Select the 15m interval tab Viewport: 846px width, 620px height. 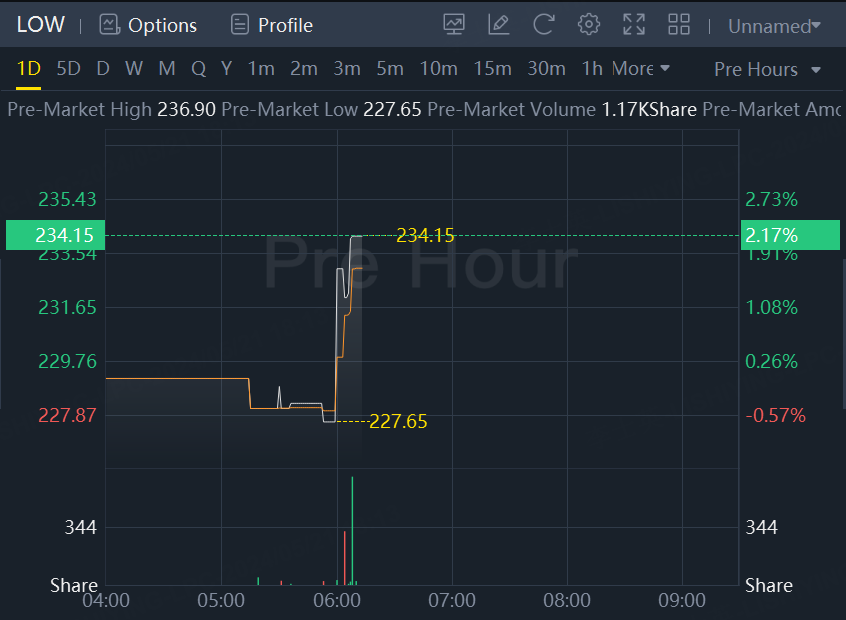[x=492, y=69]
